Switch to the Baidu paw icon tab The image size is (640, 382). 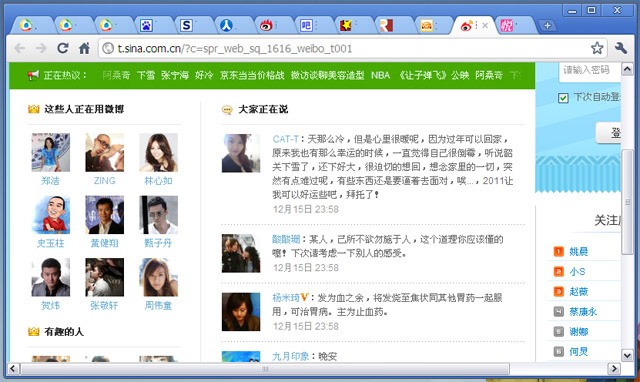[146, 26]
